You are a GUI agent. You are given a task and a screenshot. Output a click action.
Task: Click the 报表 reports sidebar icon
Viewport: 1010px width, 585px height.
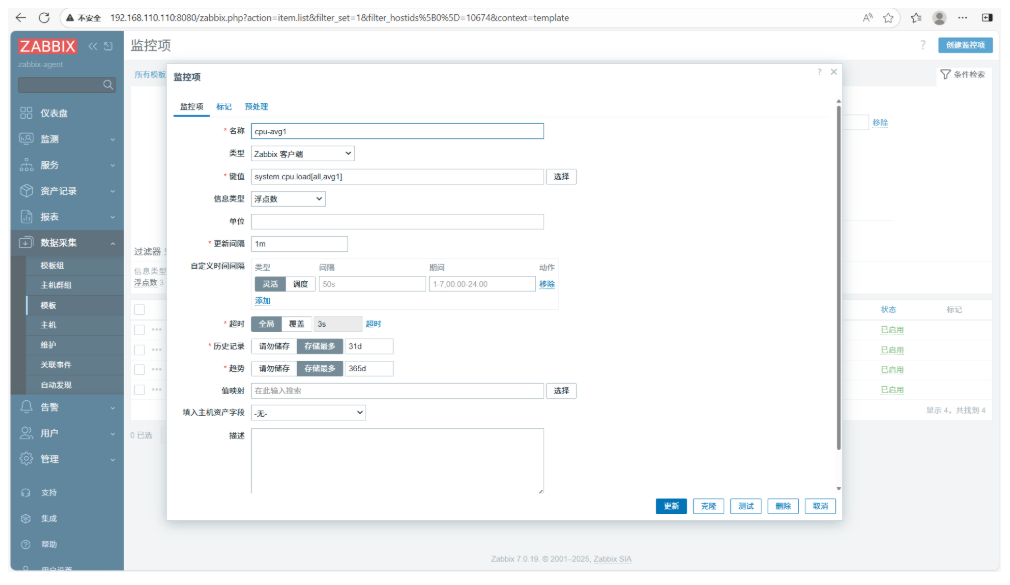click(x=26, y=216)
